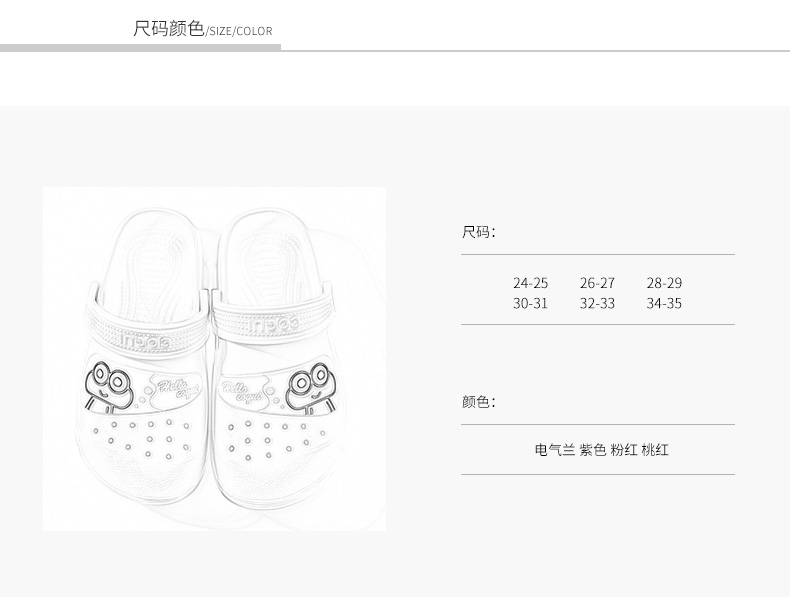Pick the 粉红 color option
Image resolution: width=790 pixels, height=597 pixels.
point(624,450)
